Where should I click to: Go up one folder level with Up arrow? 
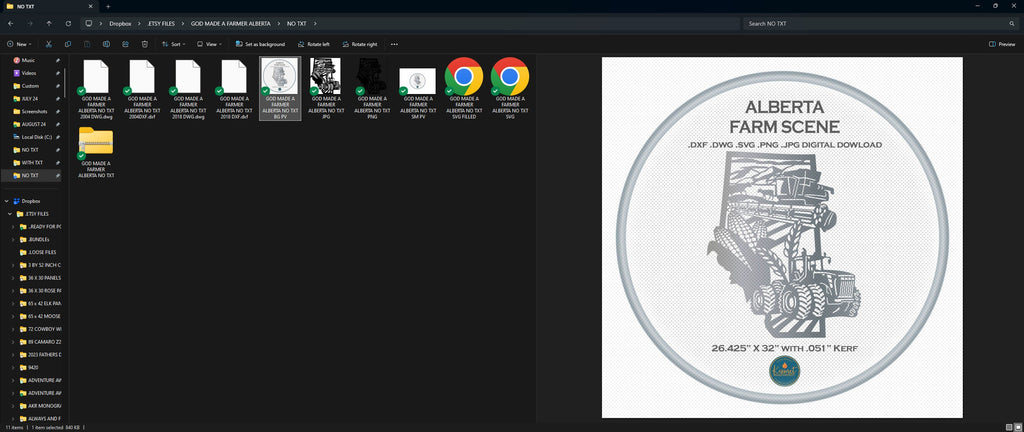(49, 23)
